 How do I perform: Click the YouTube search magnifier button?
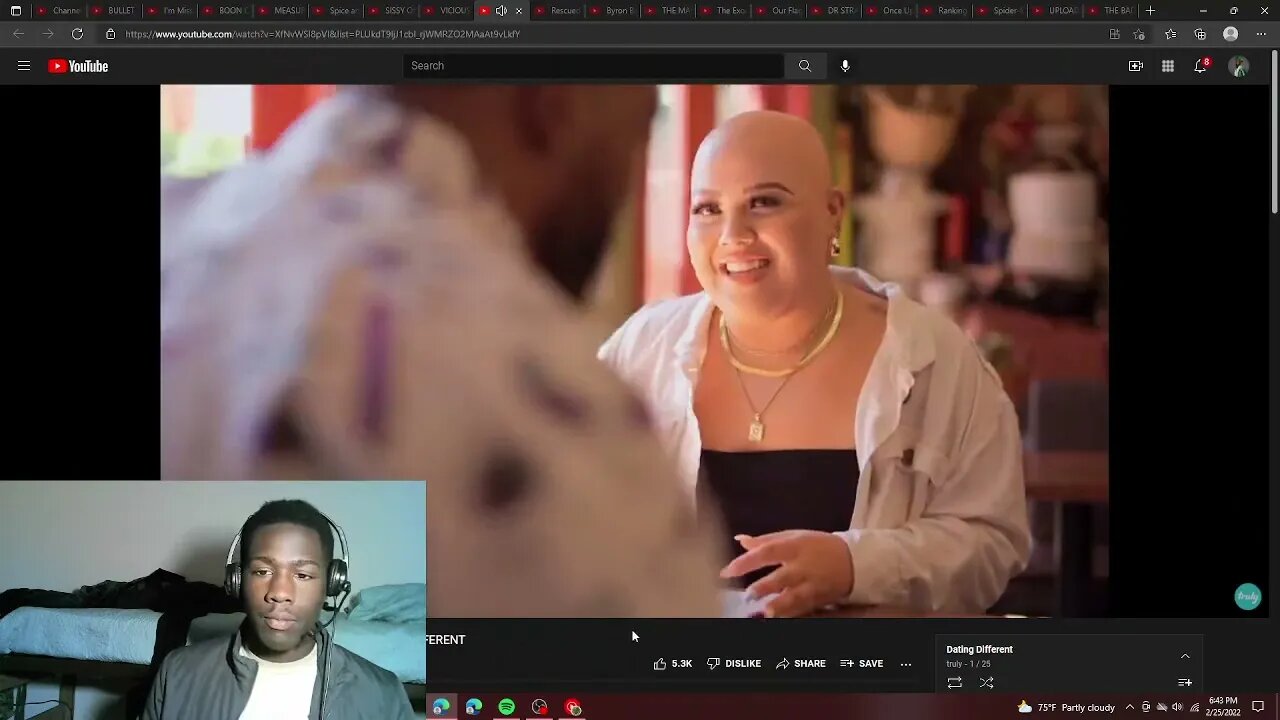pos(805,66)
